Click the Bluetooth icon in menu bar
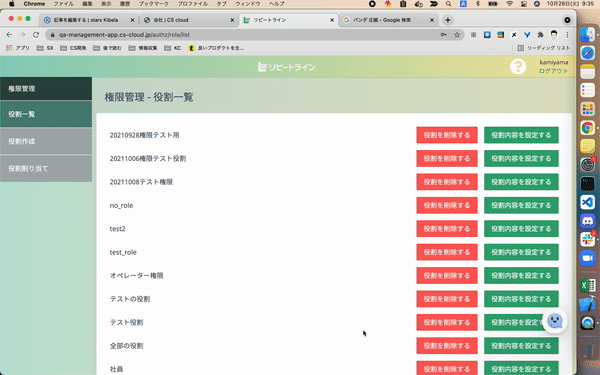 pos(477,4)
